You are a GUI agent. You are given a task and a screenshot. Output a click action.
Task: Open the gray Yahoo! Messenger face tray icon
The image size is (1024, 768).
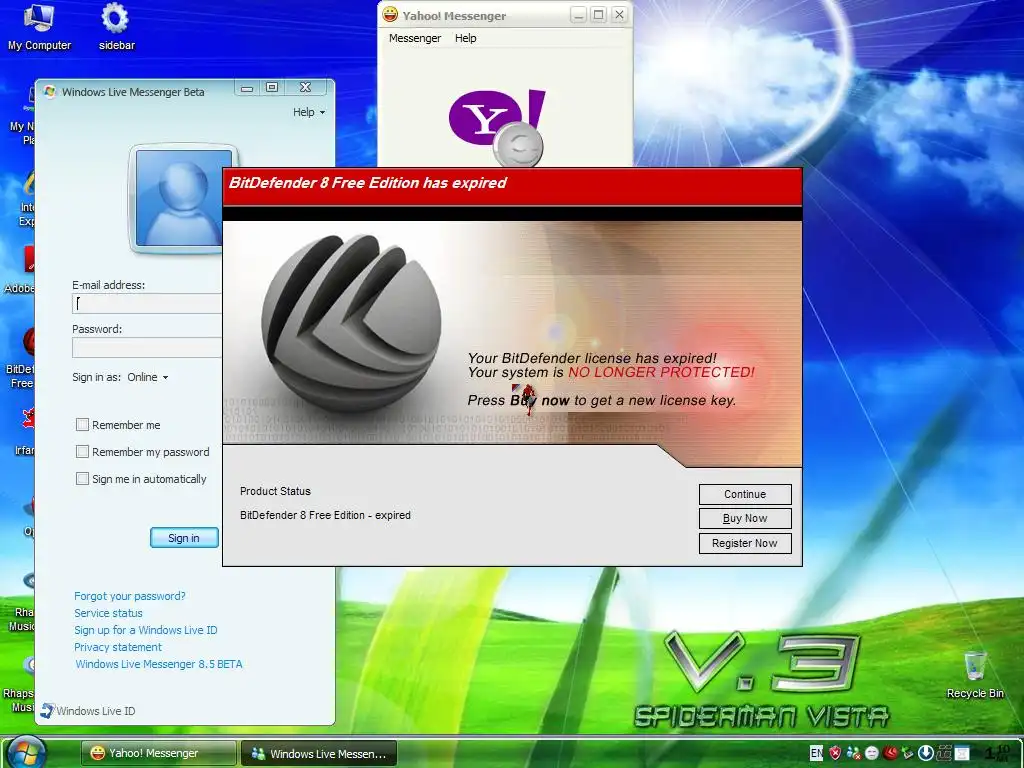click(872, 753)
